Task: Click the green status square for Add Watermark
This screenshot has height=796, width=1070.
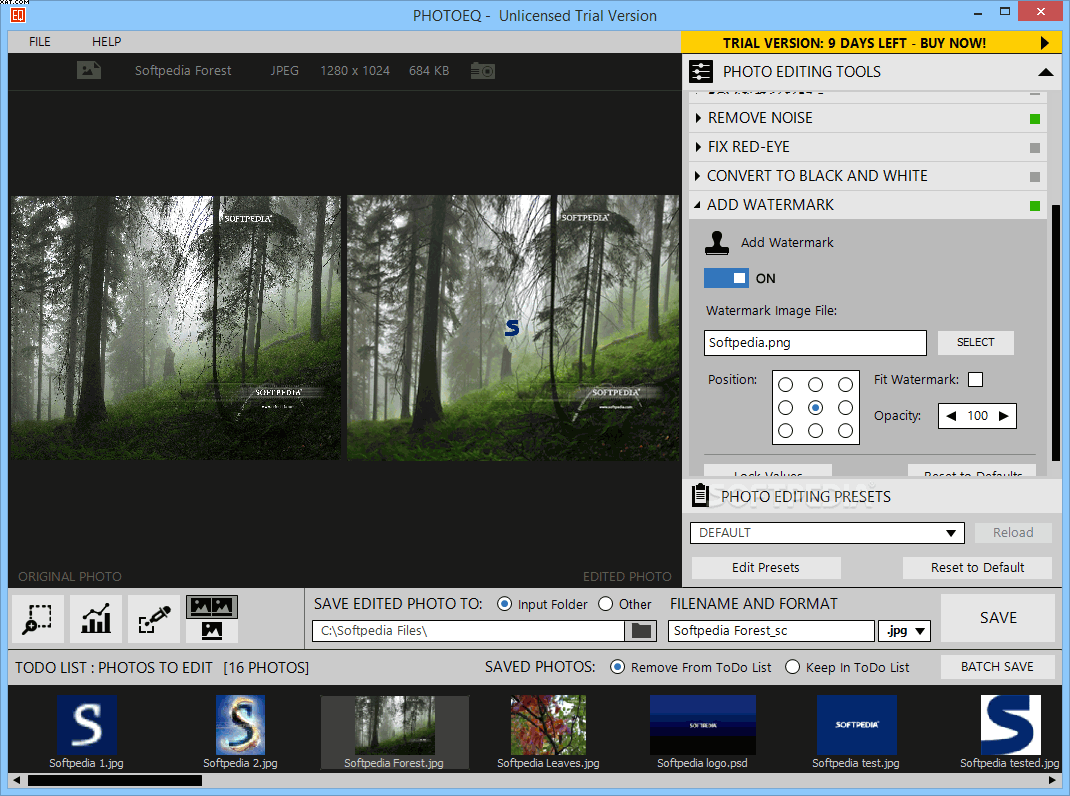Action: 1035,205
